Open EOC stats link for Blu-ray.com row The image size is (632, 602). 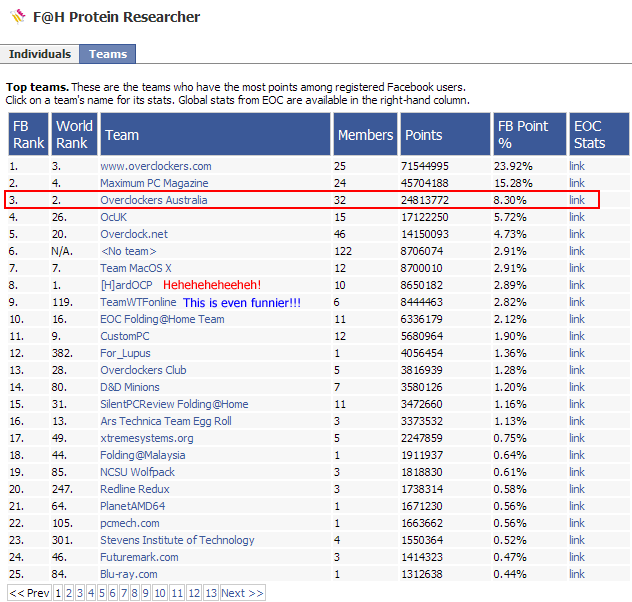coord(577,574)
